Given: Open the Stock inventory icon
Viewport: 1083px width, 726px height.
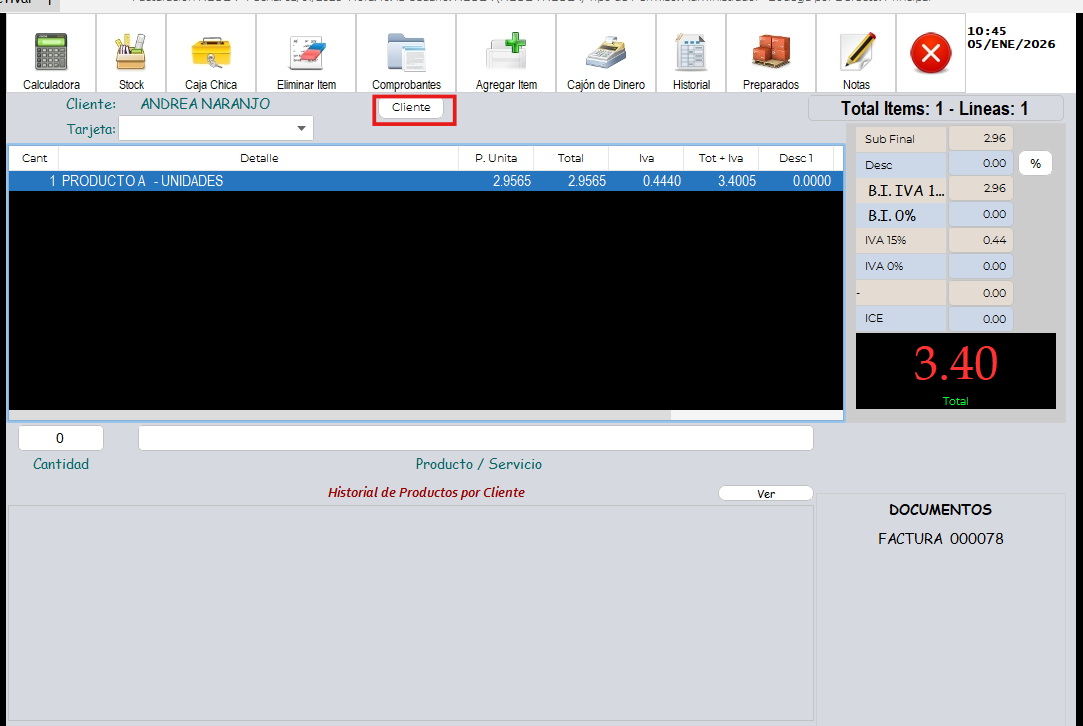Looking at the screenshot, I should (x=131, y=55).
